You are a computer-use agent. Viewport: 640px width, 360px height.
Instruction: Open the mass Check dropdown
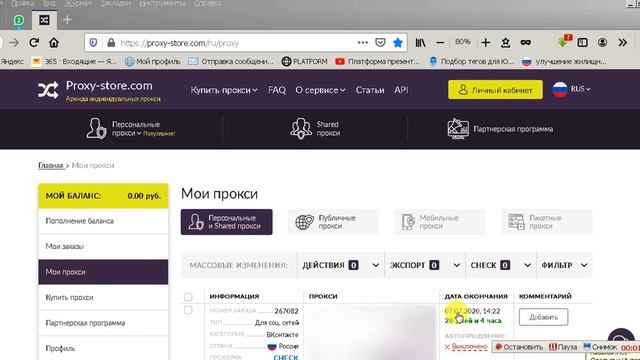coord(501,265)
